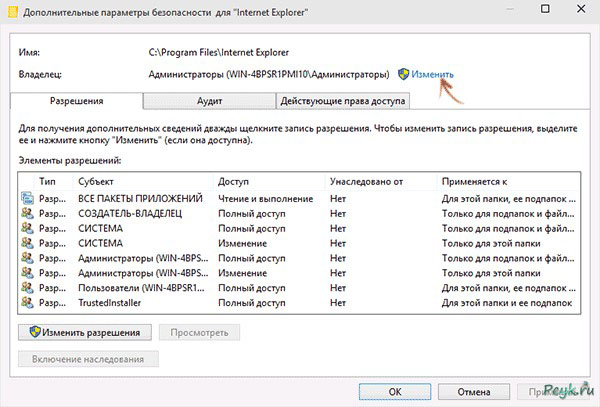Click the Просмотреть button
600x407 pixels.
pyautogui.click(x=199, y=332)
